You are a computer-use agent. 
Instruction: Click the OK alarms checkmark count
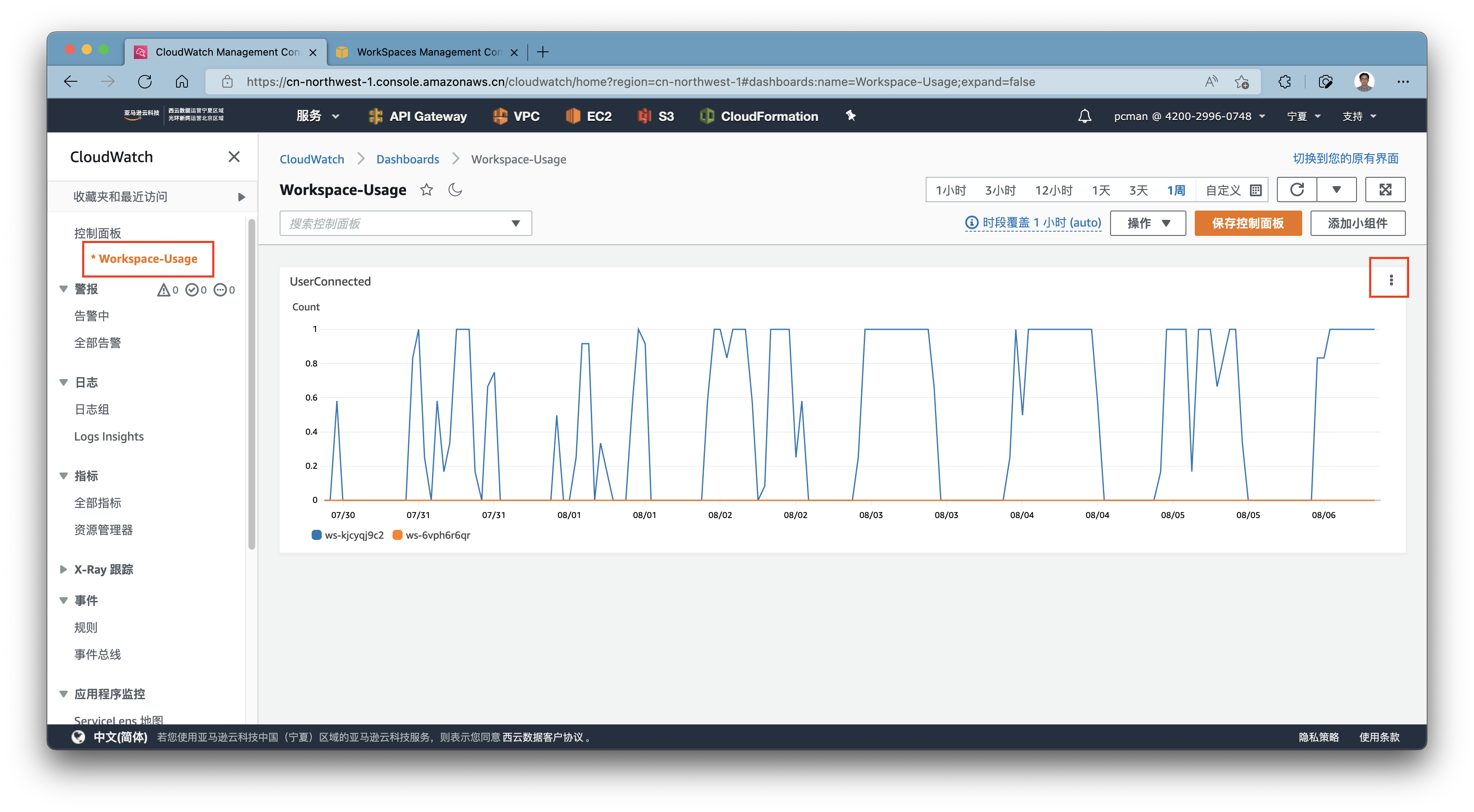coord(196,290)
